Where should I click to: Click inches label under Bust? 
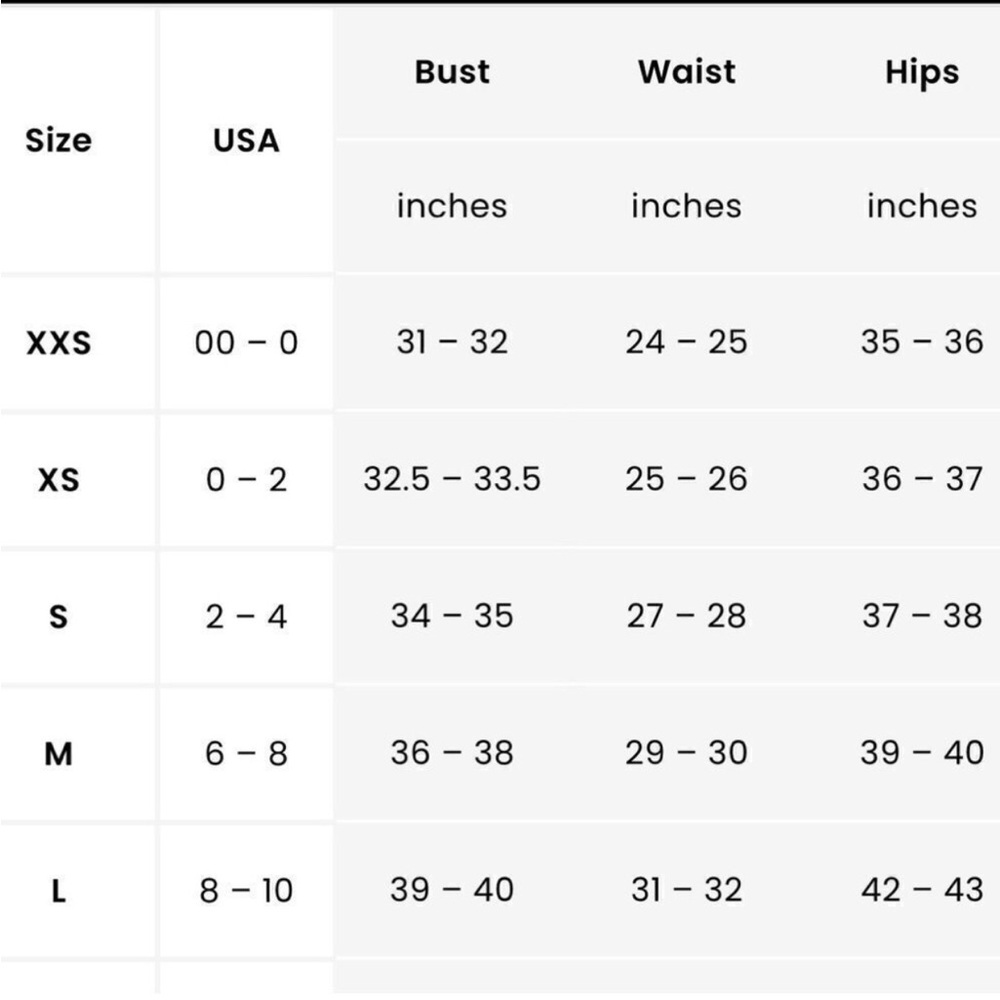pyautogui.click(x=452, y=206)
